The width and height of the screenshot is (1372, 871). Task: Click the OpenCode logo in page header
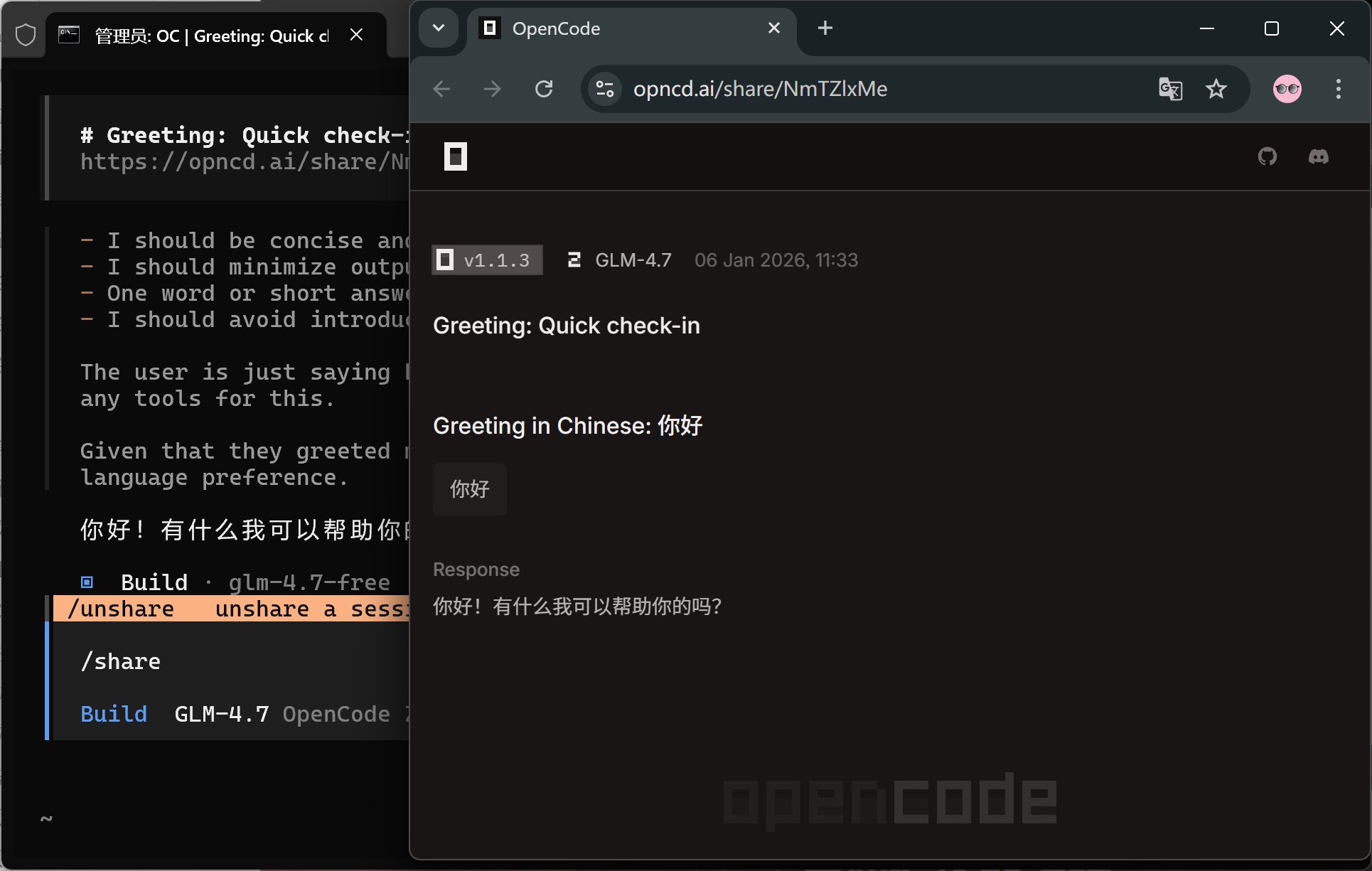[456, 156]
